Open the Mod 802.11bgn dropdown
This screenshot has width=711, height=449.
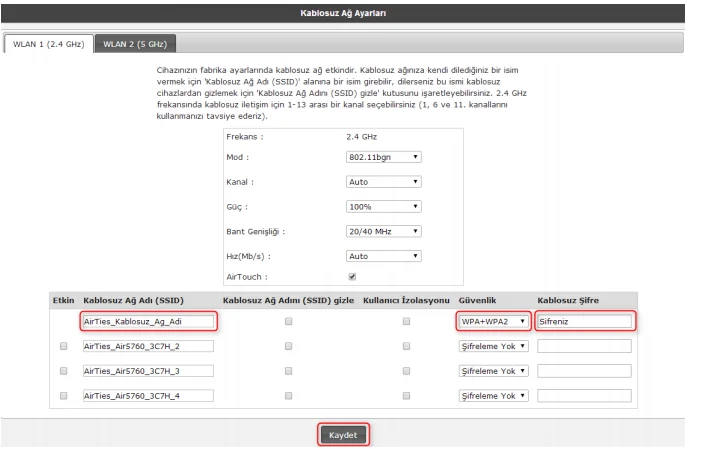pos(381,157)
